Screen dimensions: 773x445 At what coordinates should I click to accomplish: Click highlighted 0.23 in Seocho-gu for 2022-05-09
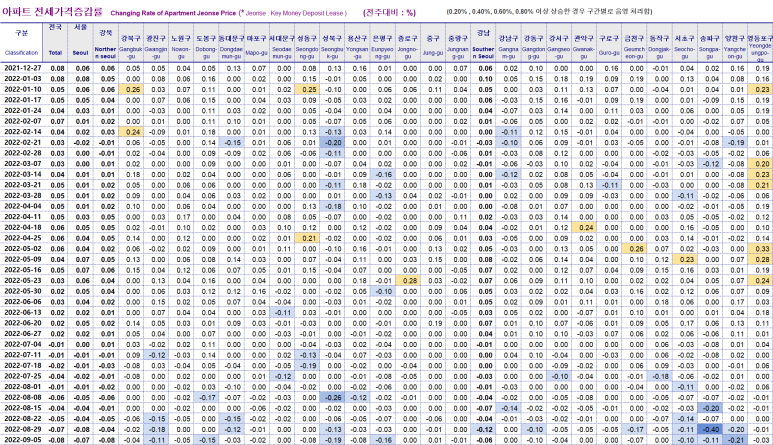[685, 260]
